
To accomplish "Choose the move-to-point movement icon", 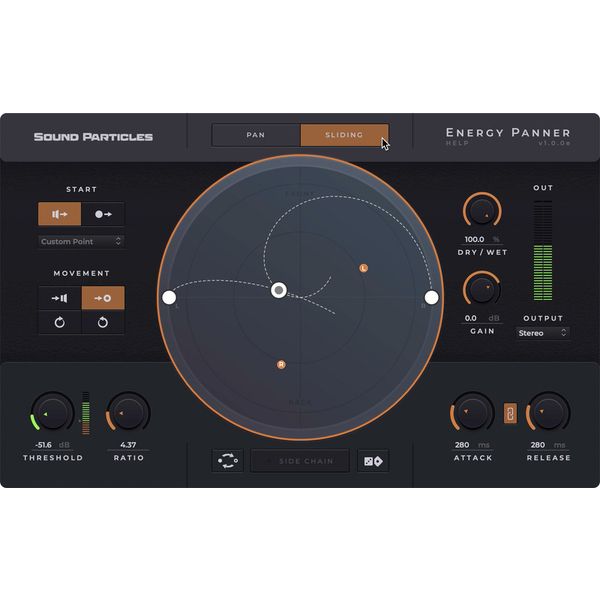I will click(x=103, y=298).
